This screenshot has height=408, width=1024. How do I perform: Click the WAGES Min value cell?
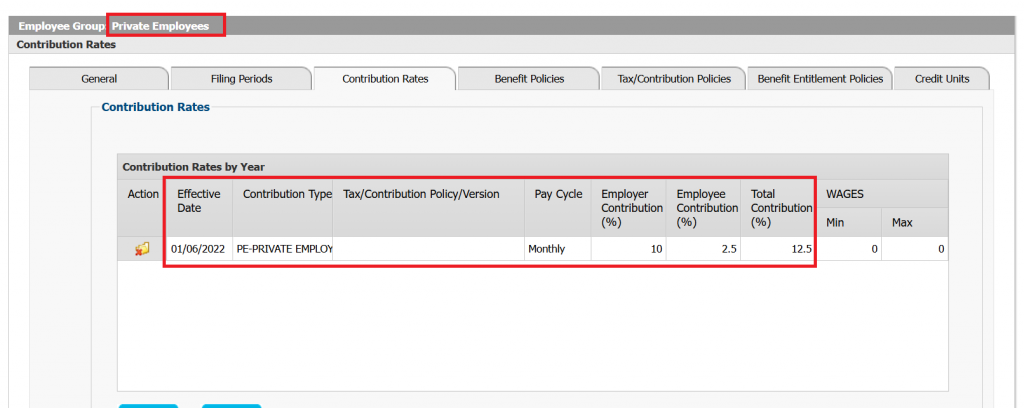click(x=850, y=249)
